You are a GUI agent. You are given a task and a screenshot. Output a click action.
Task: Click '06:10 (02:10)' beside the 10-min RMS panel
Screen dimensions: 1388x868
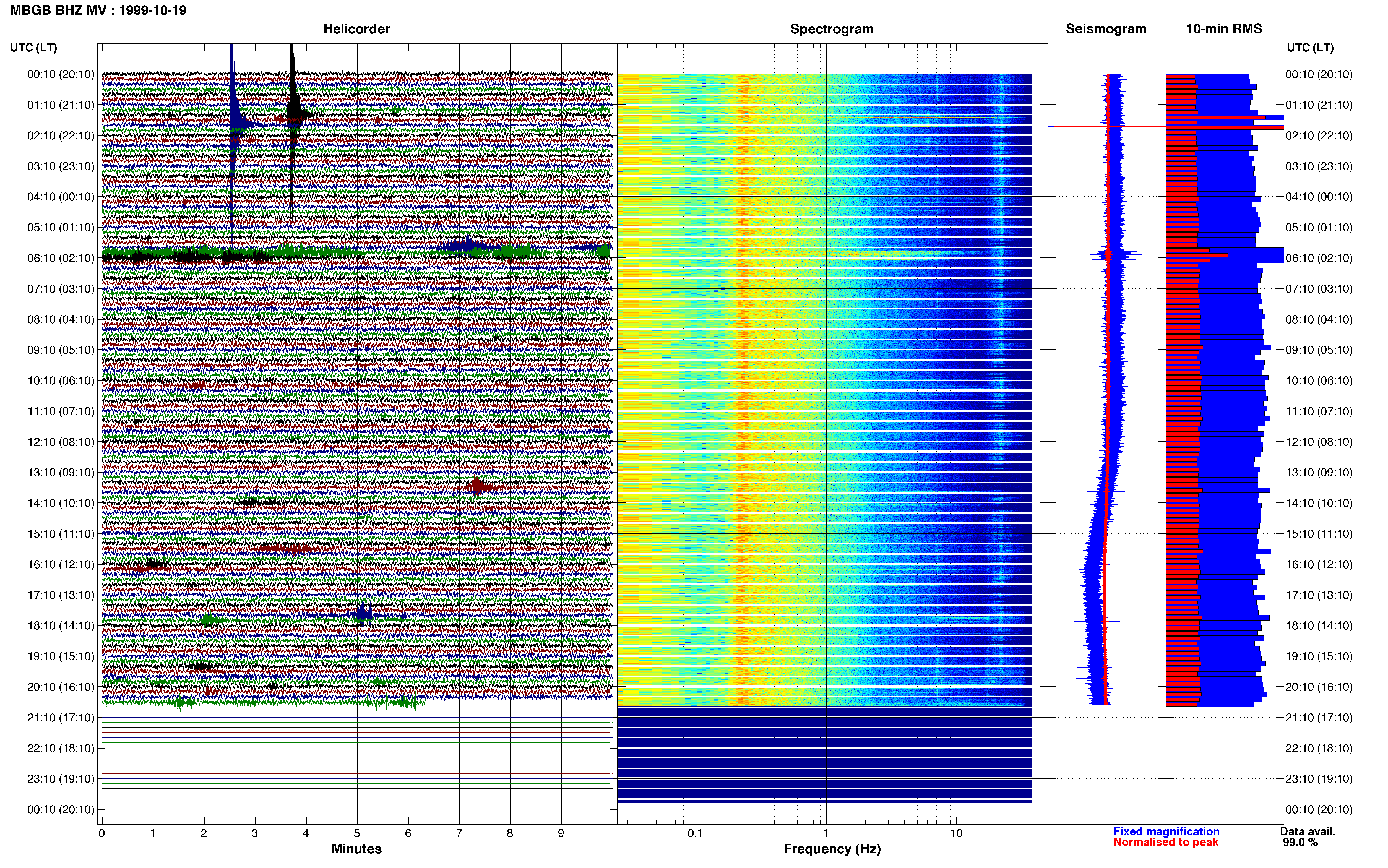click(x=1319, y=258)
